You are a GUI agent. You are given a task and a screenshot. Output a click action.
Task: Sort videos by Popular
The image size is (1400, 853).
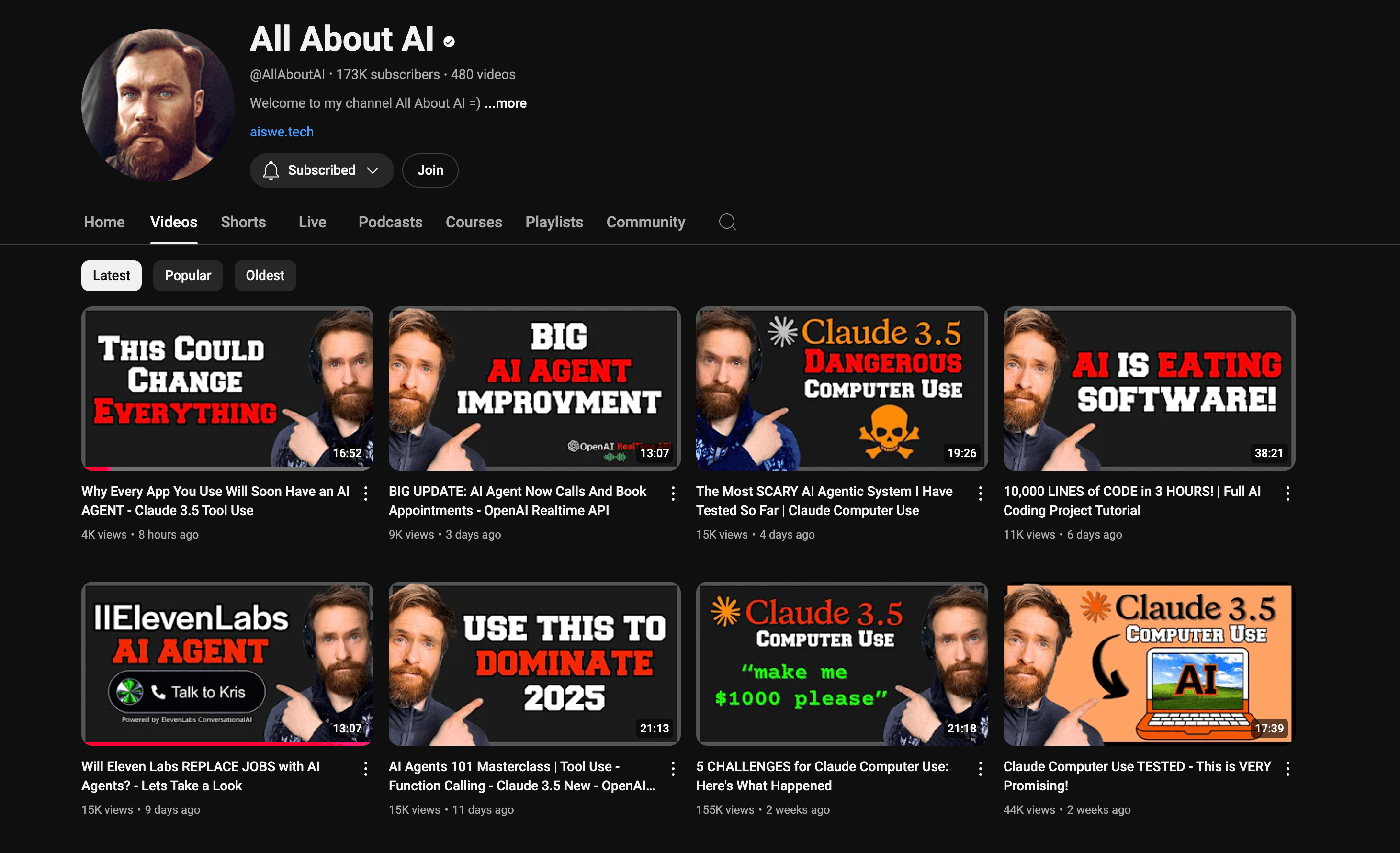point(188,275)
